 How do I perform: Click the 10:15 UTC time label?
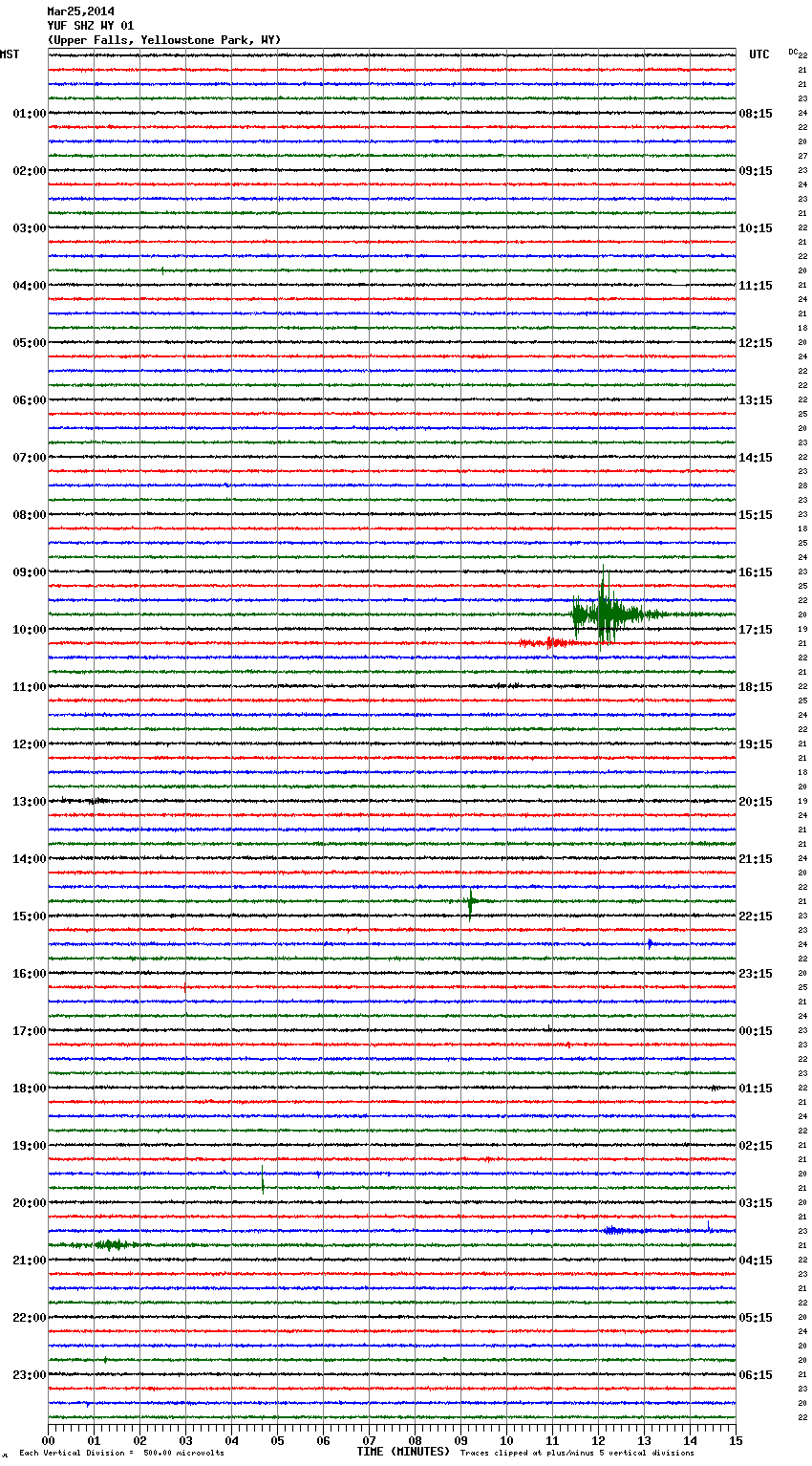point(756,228)
